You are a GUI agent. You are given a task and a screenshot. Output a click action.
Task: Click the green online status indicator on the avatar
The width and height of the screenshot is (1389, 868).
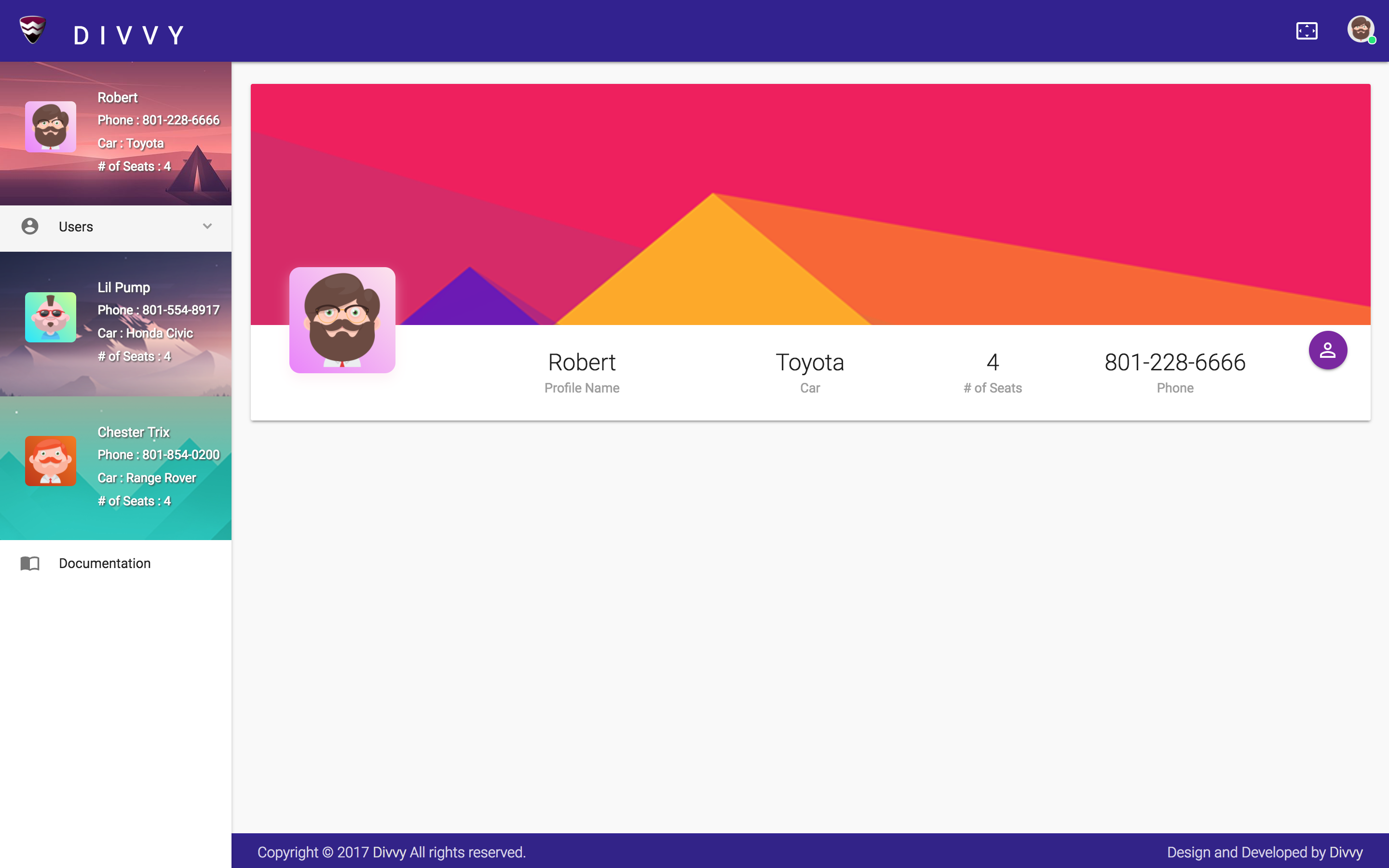point(1372,40)
